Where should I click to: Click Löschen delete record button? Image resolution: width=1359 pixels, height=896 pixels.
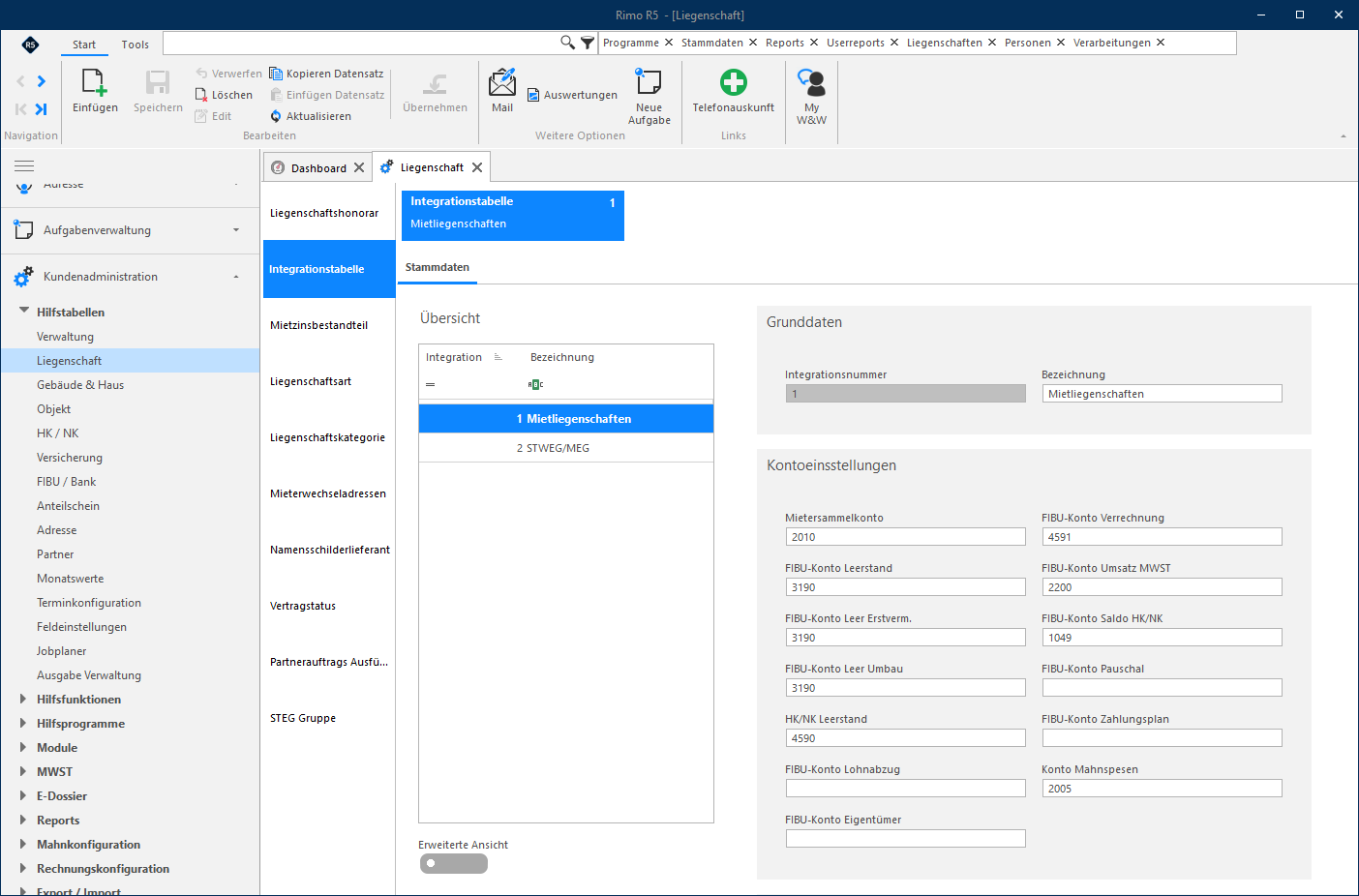coord(224,95)
